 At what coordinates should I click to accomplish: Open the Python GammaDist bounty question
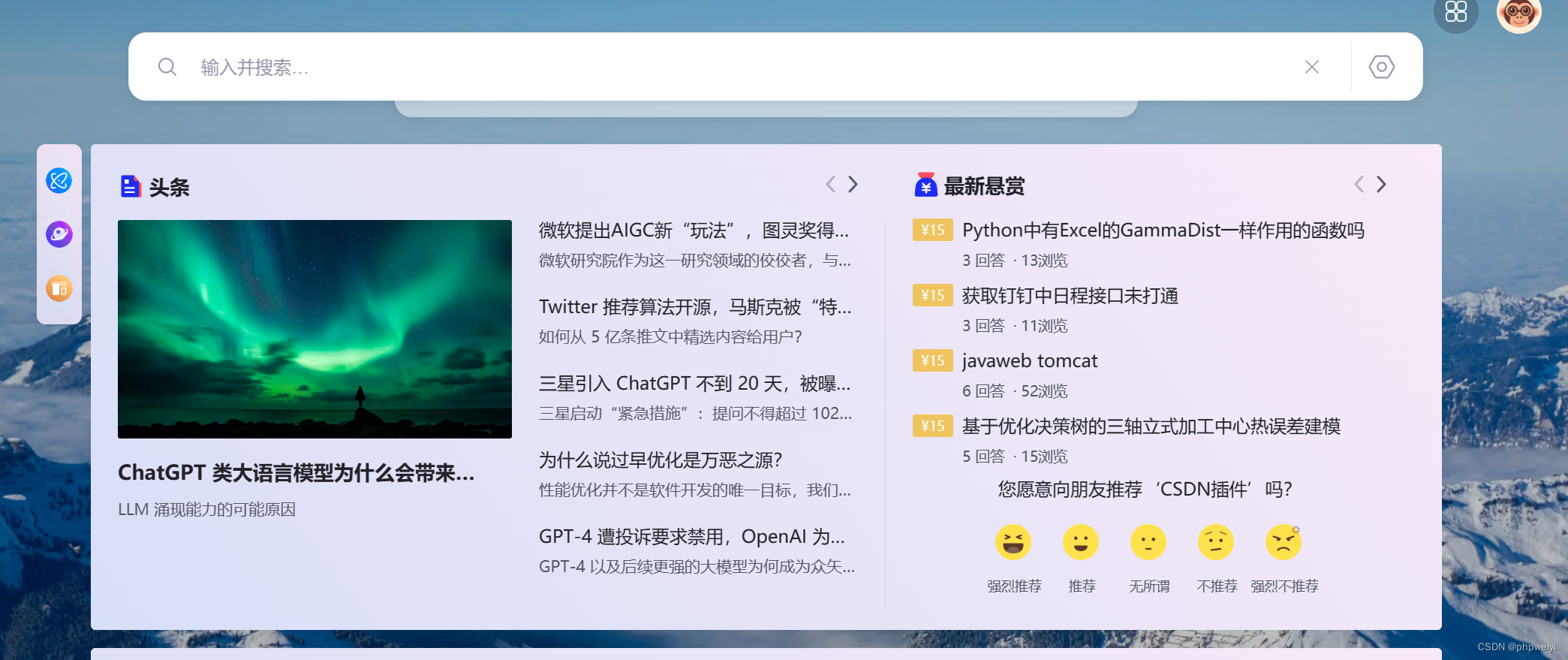[1163, 231]
